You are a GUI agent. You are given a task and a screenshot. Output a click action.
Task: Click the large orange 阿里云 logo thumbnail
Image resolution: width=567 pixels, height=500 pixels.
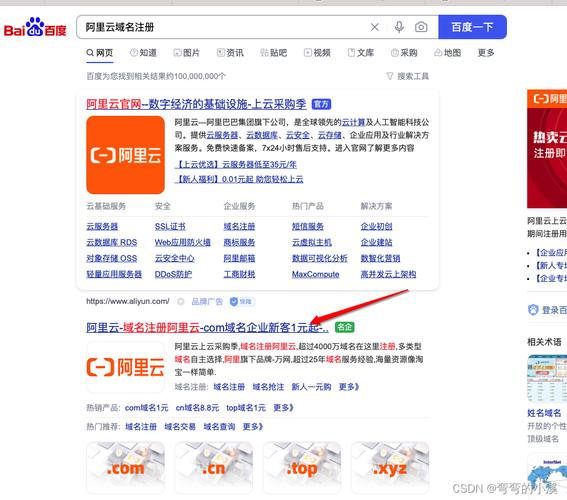125,155
